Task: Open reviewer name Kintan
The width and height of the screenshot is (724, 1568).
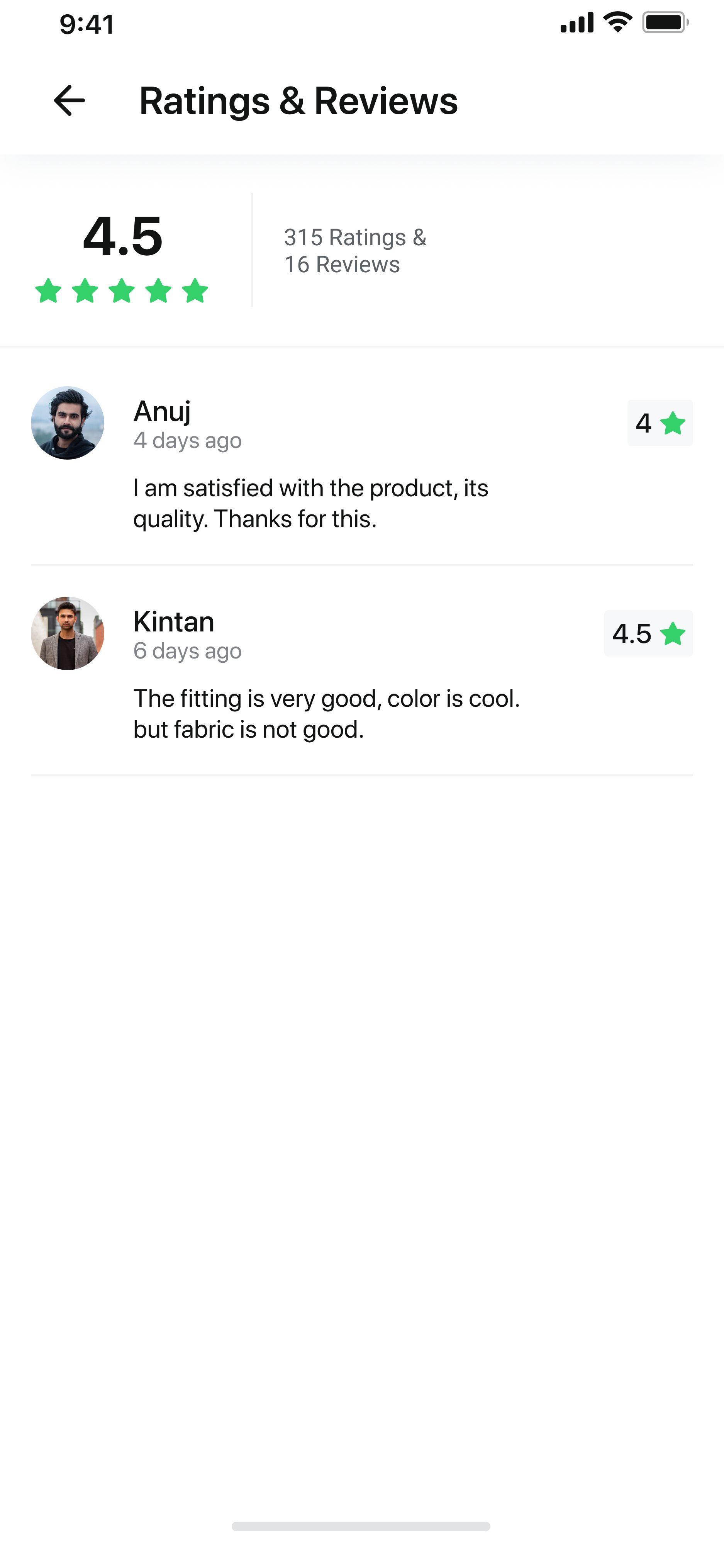Action: (x=173, y=622)
